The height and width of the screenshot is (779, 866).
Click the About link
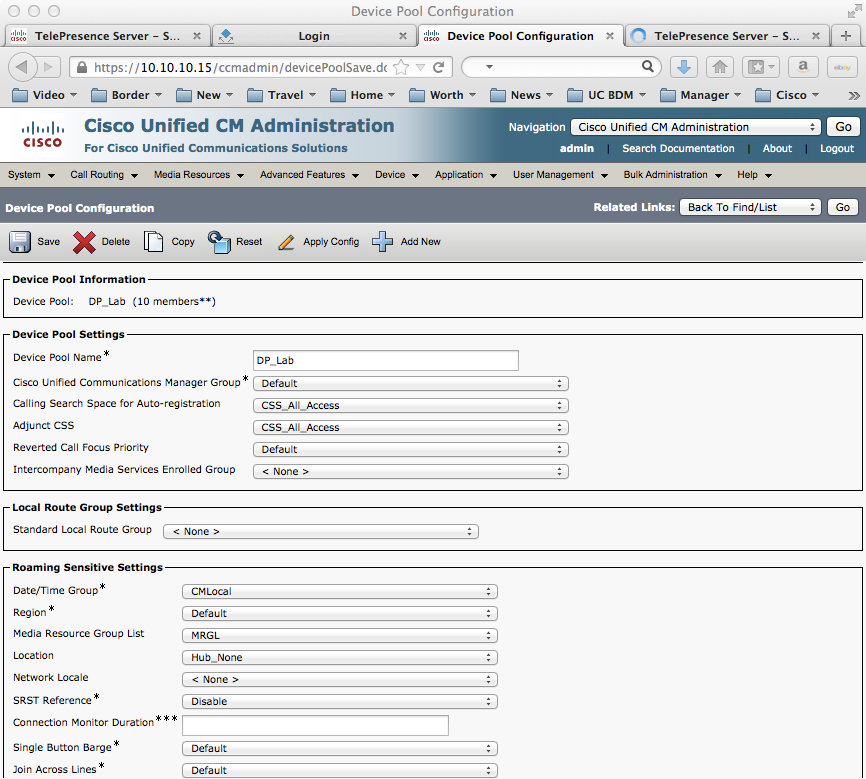coord(777,149)
